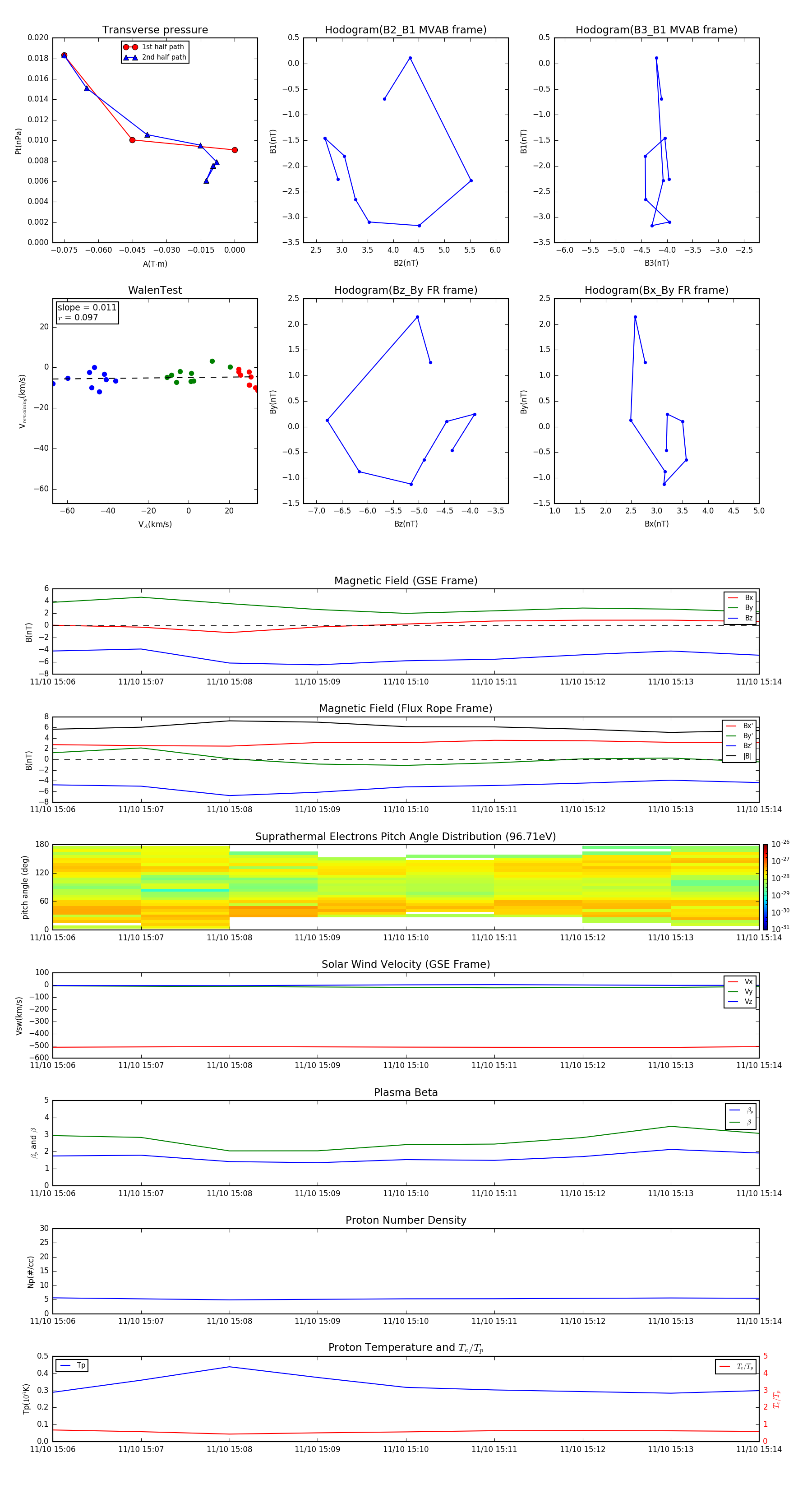Click the 'Tp(10⁶K)' axis label
Screen dimensions: 812x1489
coord(26,1399)
